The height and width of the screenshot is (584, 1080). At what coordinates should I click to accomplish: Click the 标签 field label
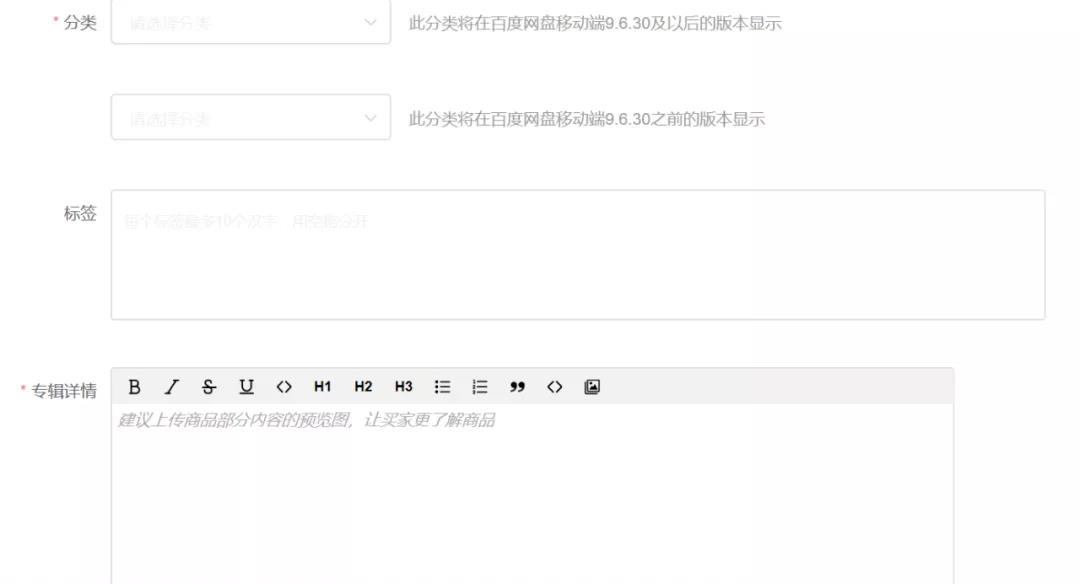coord(80,213)
